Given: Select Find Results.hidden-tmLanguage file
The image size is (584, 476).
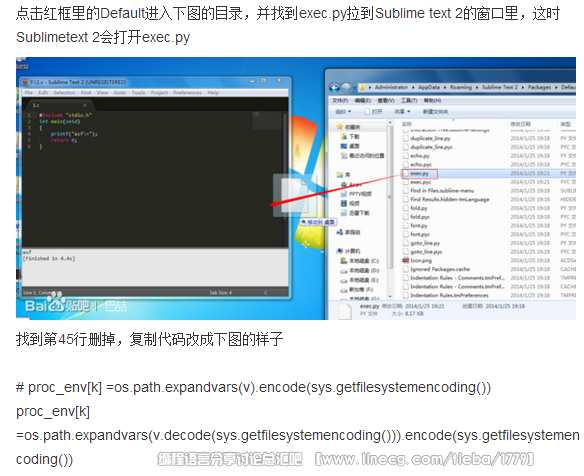Looking at the screenshot, I should pyautogui.click(x=488, y=199).
